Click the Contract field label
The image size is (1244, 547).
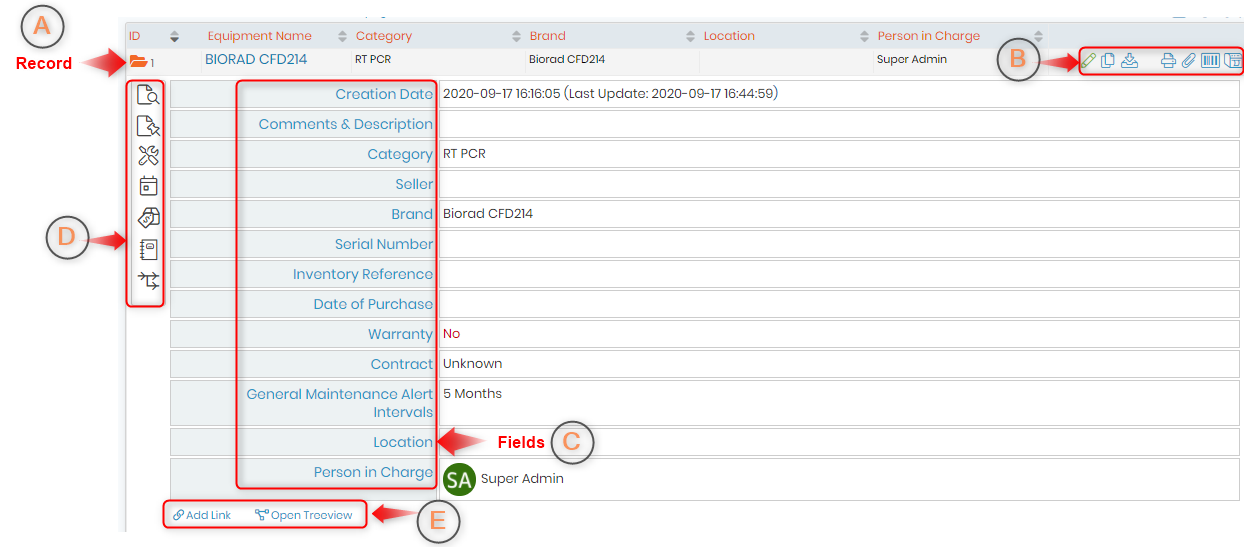pyautogui.click(x=402, y=364)
